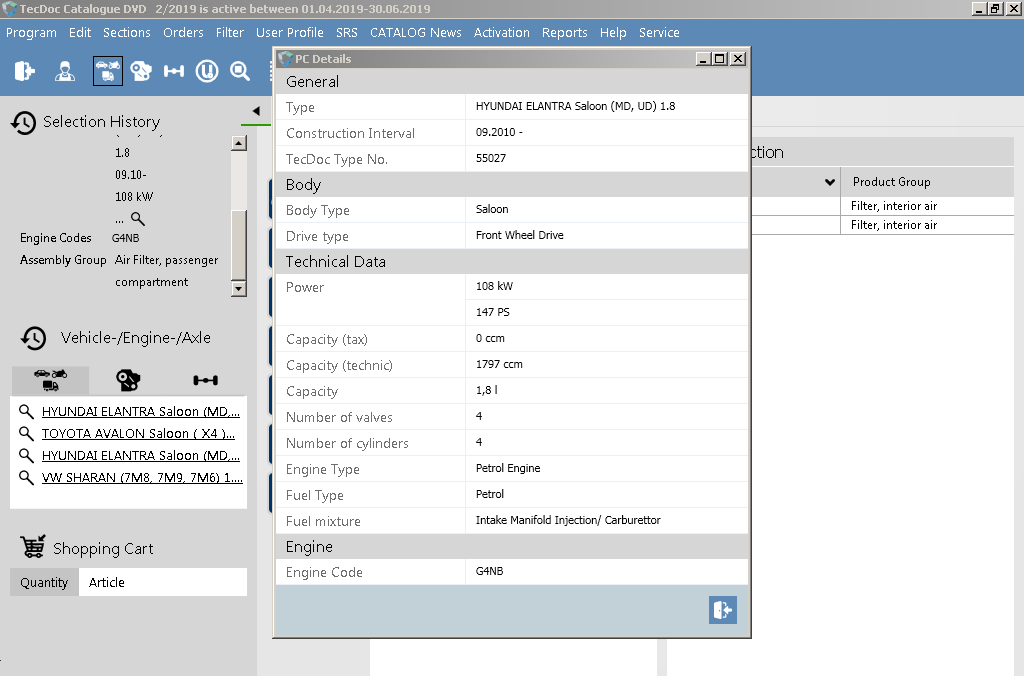Click the magnifier icon in Selection History
Viewport: 1024px width, 676px height.
[x=138, y=219]
